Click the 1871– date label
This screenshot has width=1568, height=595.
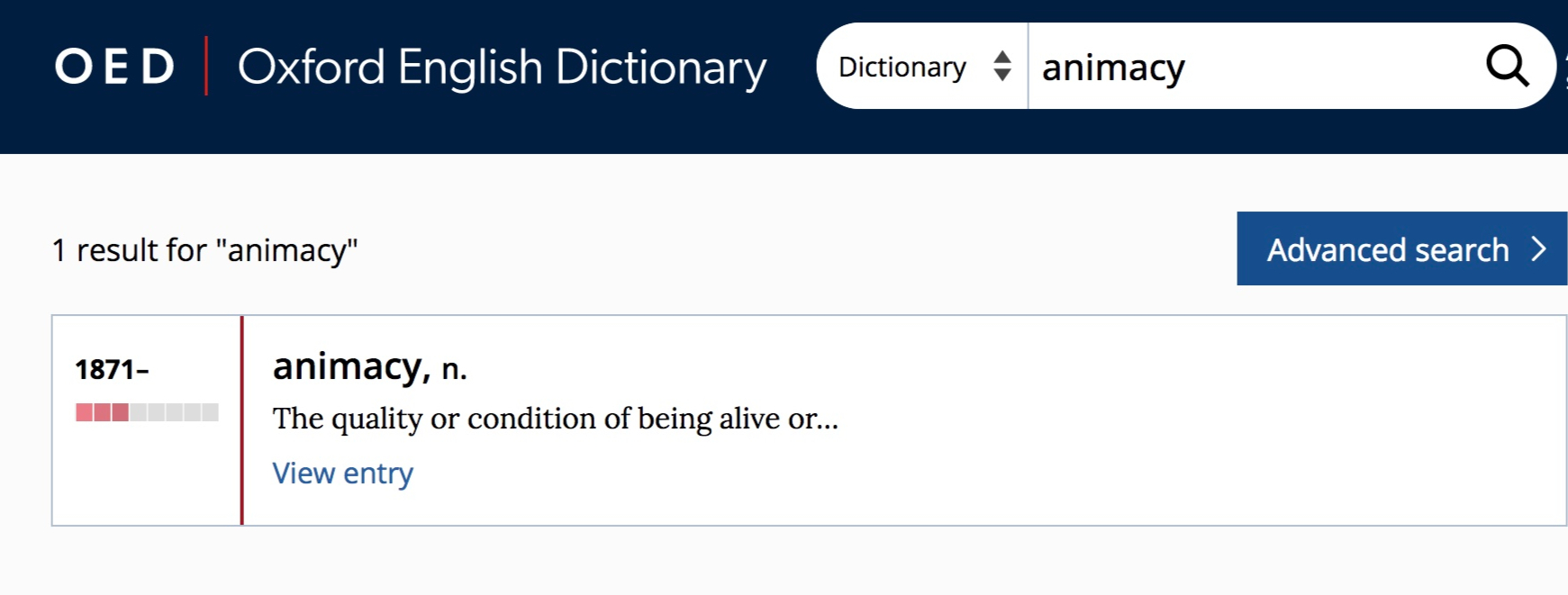[112, 369]
